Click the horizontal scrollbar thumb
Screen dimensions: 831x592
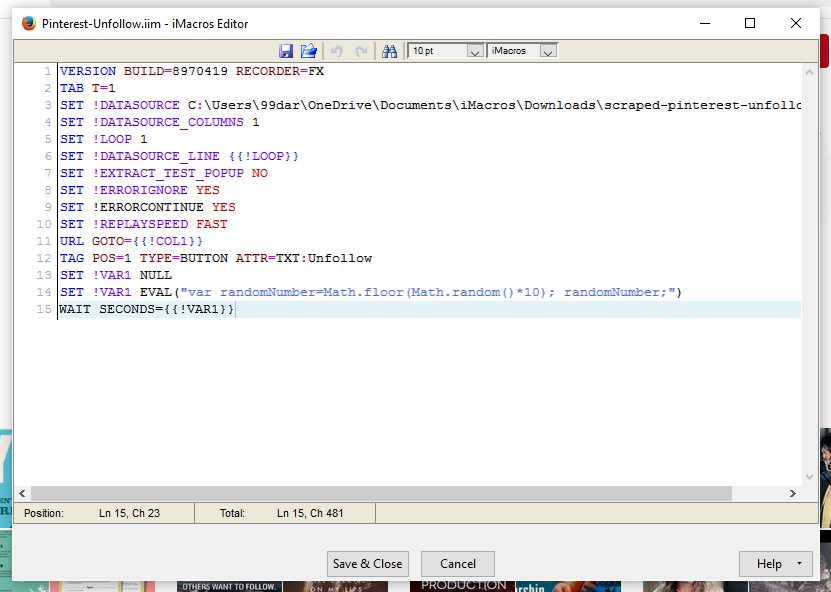[x=381, y=493]
